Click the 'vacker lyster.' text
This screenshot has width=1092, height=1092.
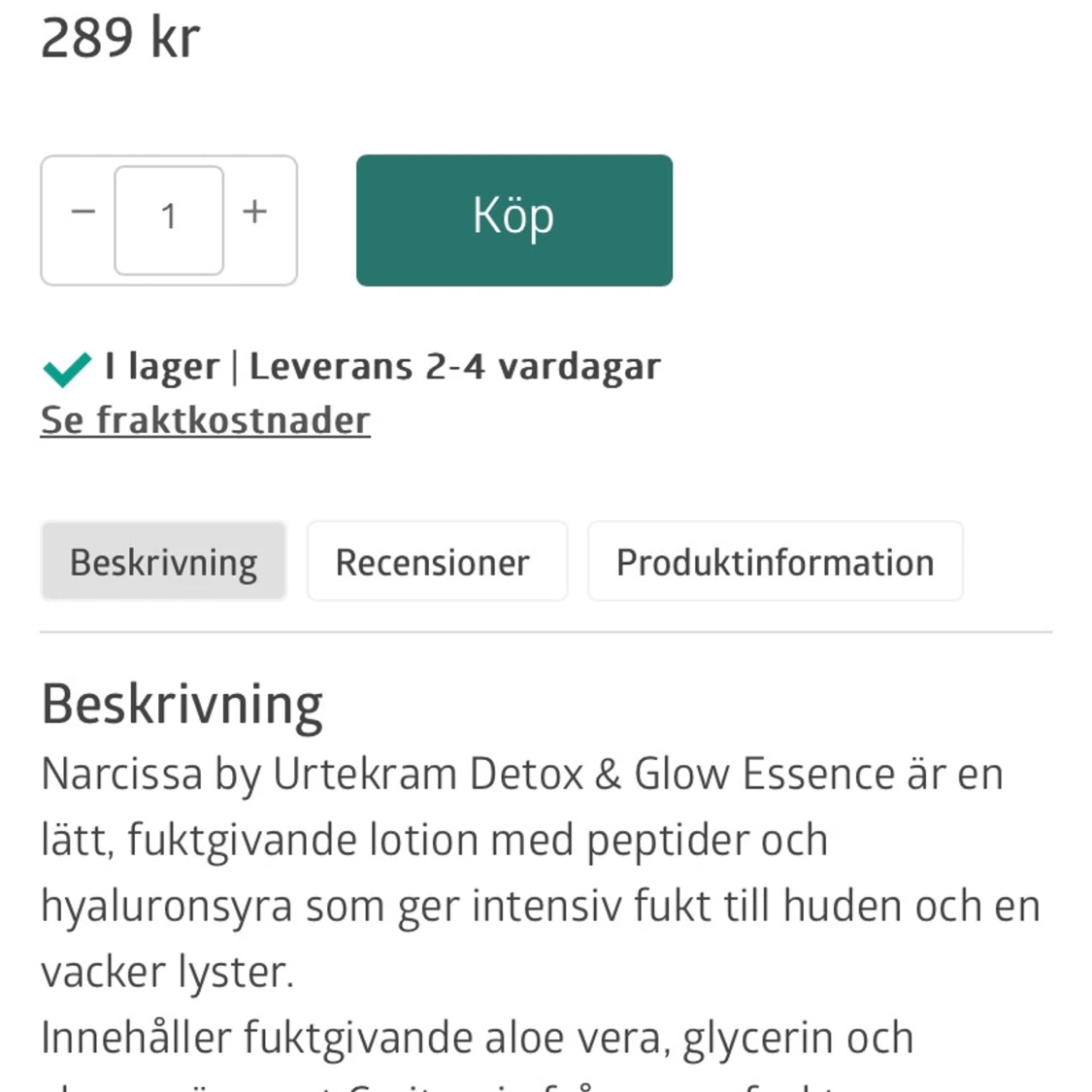tap(168, 973)
